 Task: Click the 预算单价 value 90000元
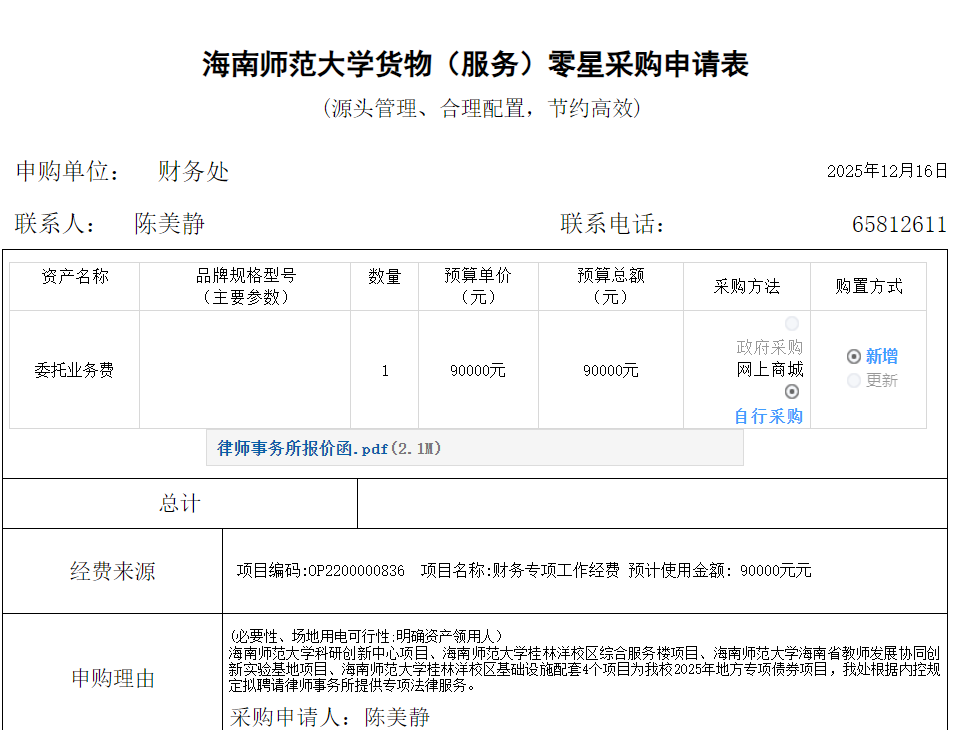(477, 370)
